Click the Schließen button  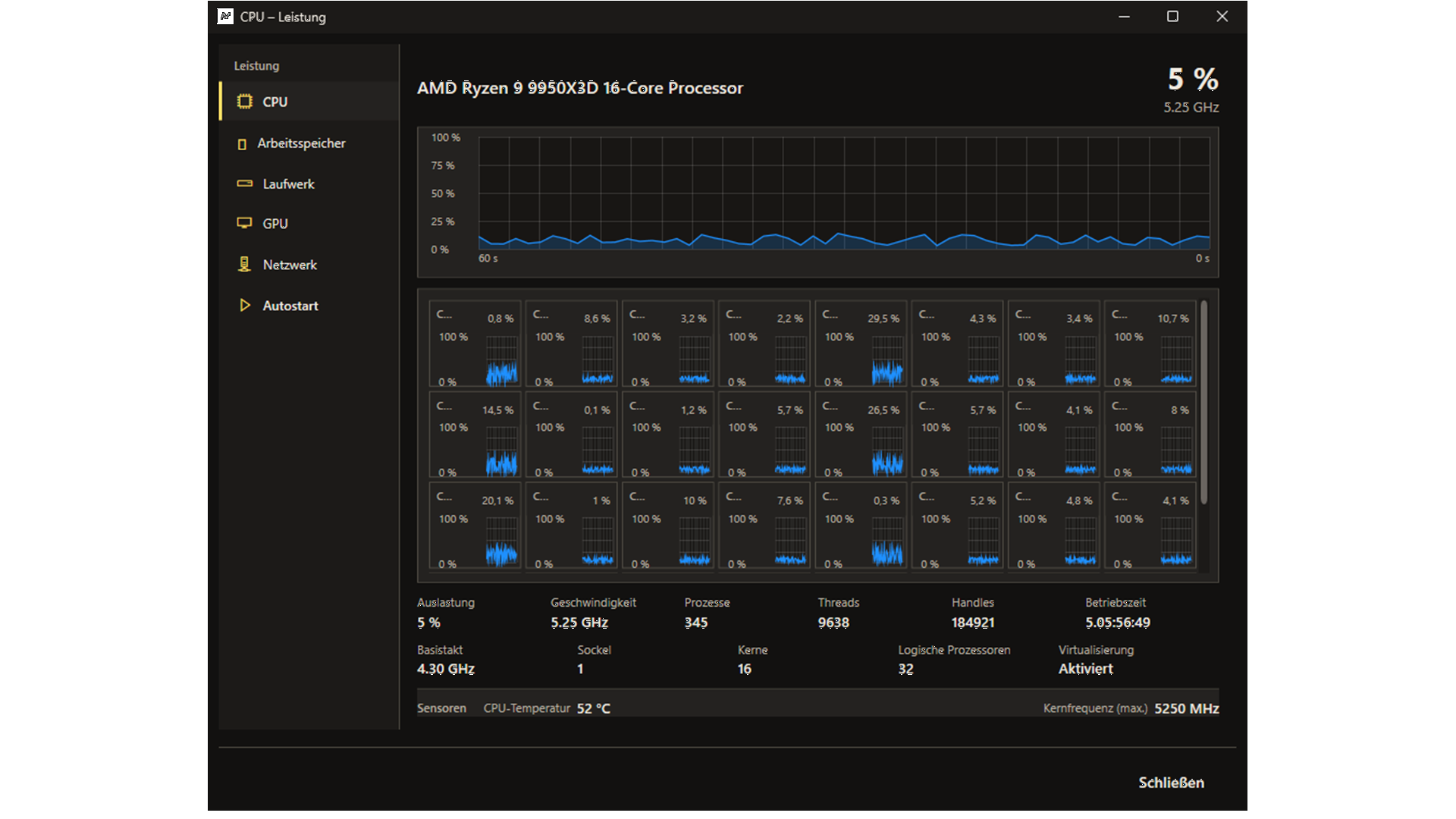coord(1171,783)
